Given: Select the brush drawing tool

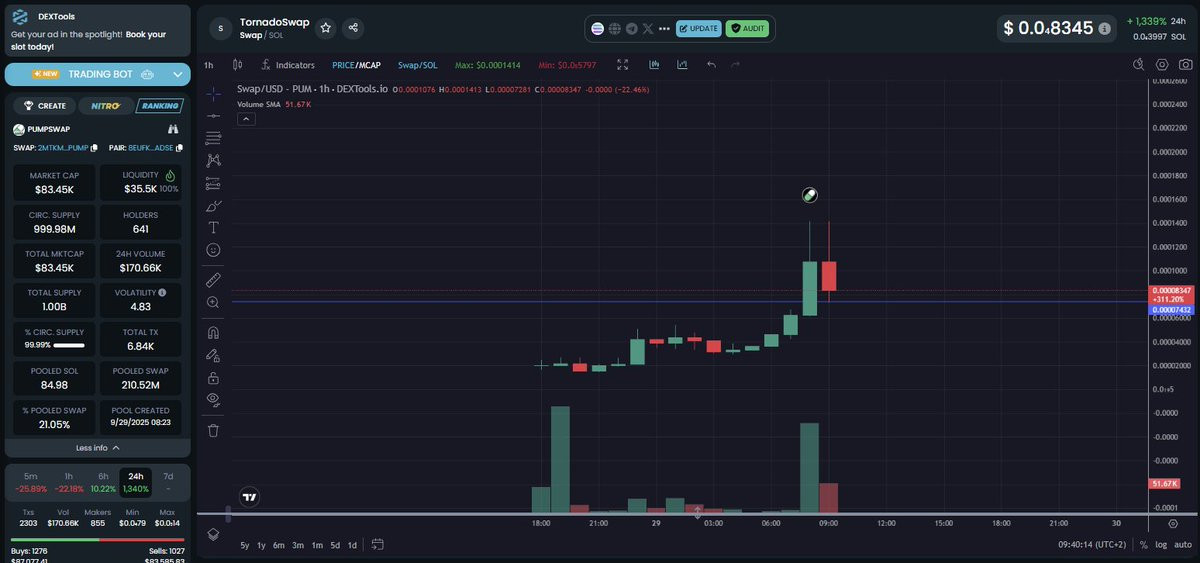Looking at the screenshot, I should coord(213,205).
